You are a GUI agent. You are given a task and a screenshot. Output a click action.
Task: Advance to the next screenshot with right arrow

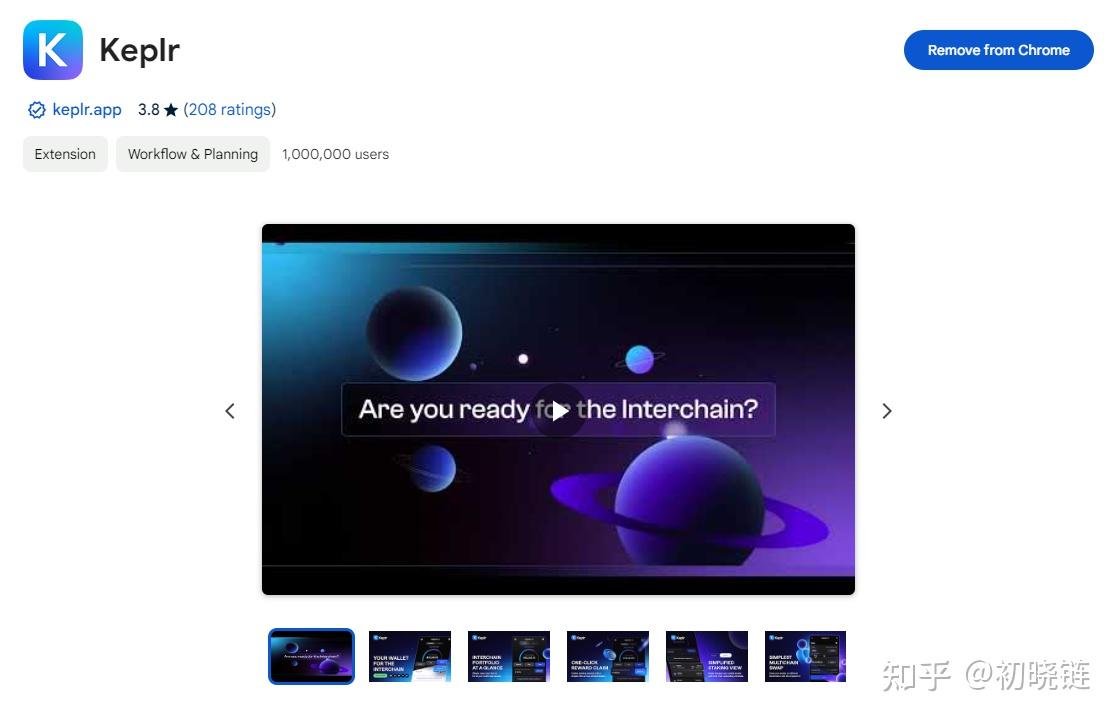[886, 411]
